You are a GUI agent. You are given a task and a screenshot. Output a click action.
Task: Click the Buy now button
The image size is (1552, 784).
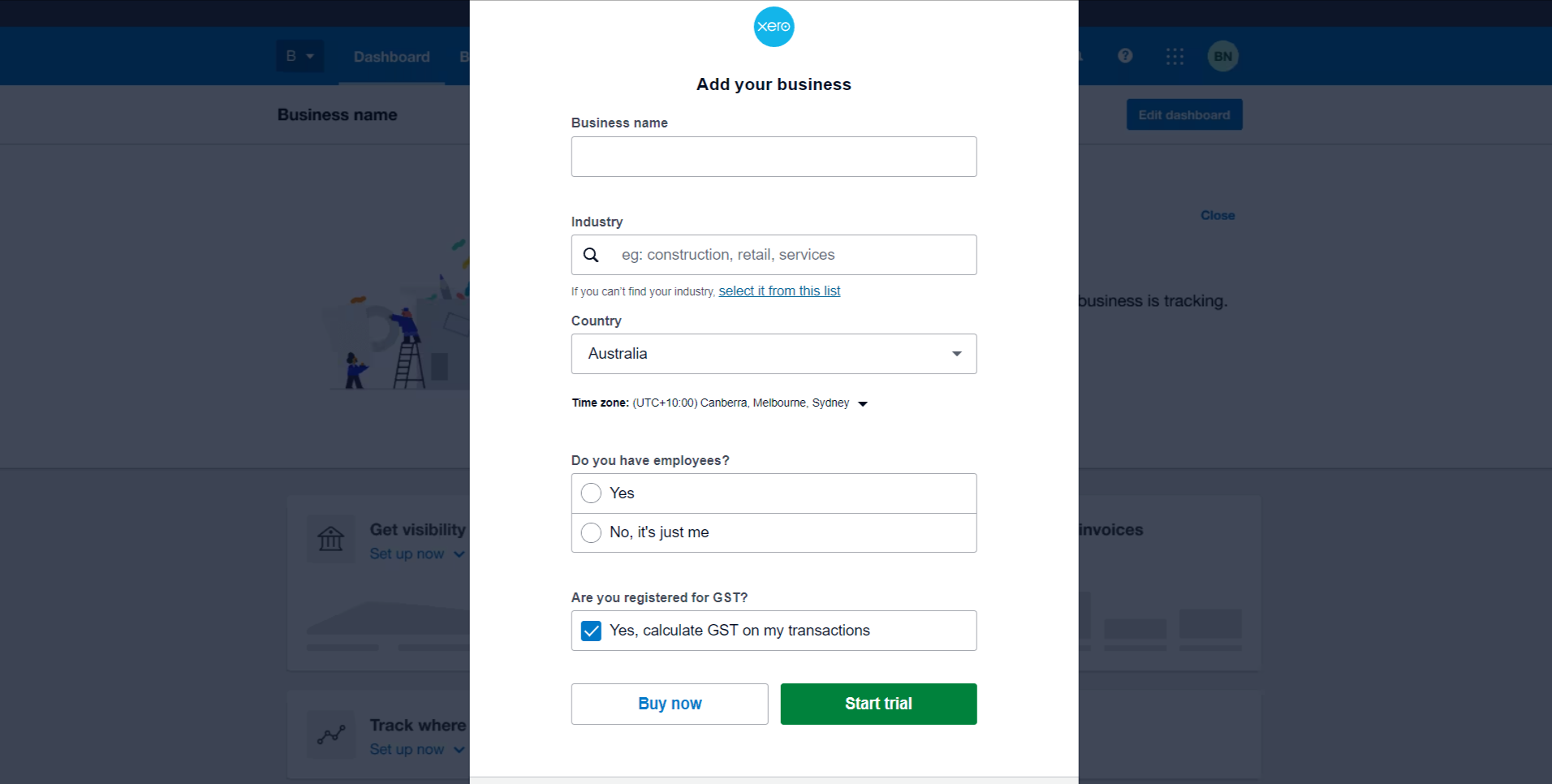pos(670,704)
